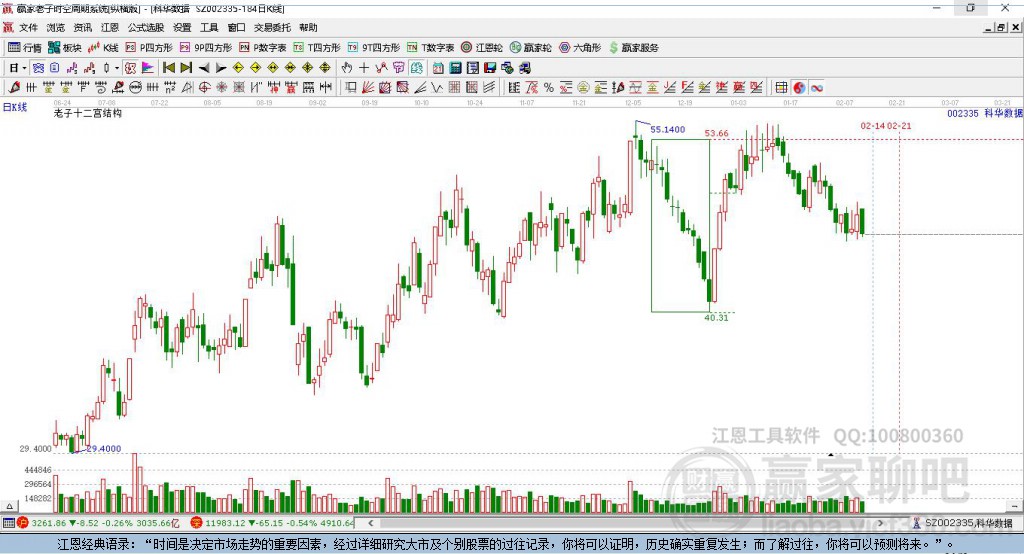Click the red crosshair circle target icon
Viewport: 1024px width, 554px height.
[x=204, y=88]
